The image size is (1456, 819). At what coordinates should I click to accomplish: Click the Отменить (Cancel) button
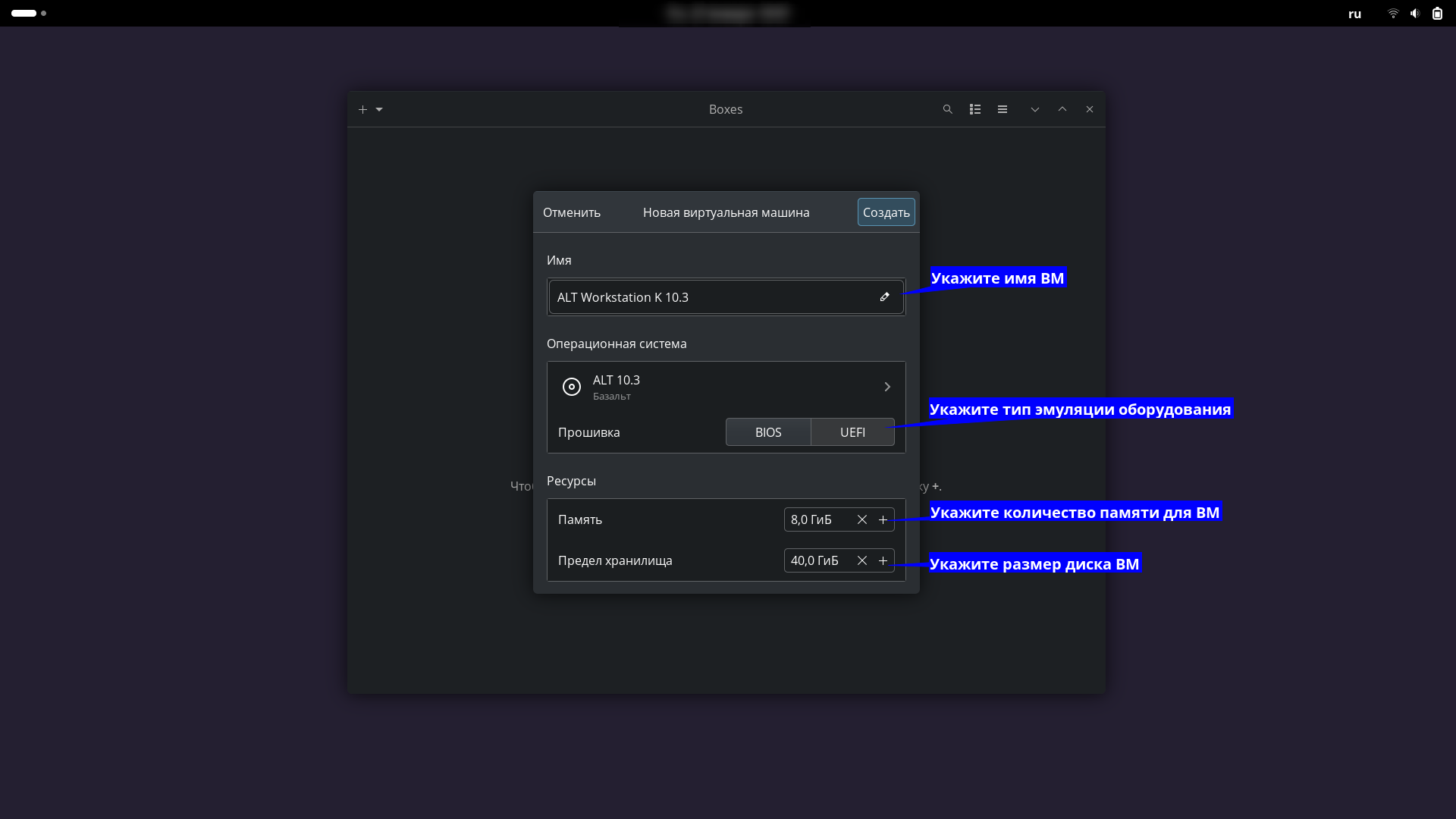[572, 212]
